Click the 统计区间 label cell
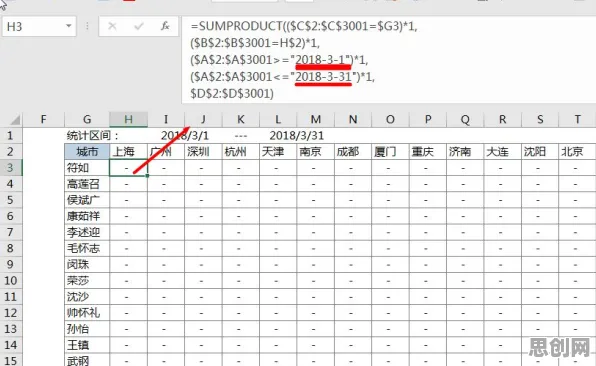The image size is (596, 366). click(x=87, y=136)
